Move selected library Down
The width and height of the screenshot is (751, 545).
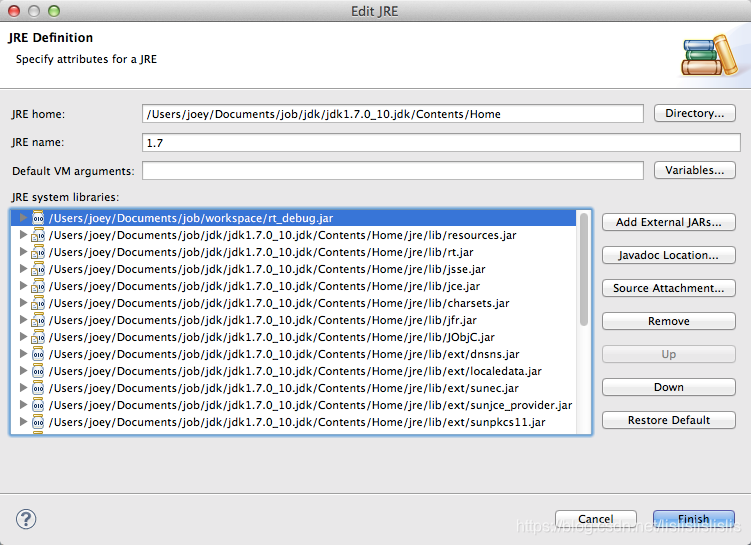tap(669, 387)
